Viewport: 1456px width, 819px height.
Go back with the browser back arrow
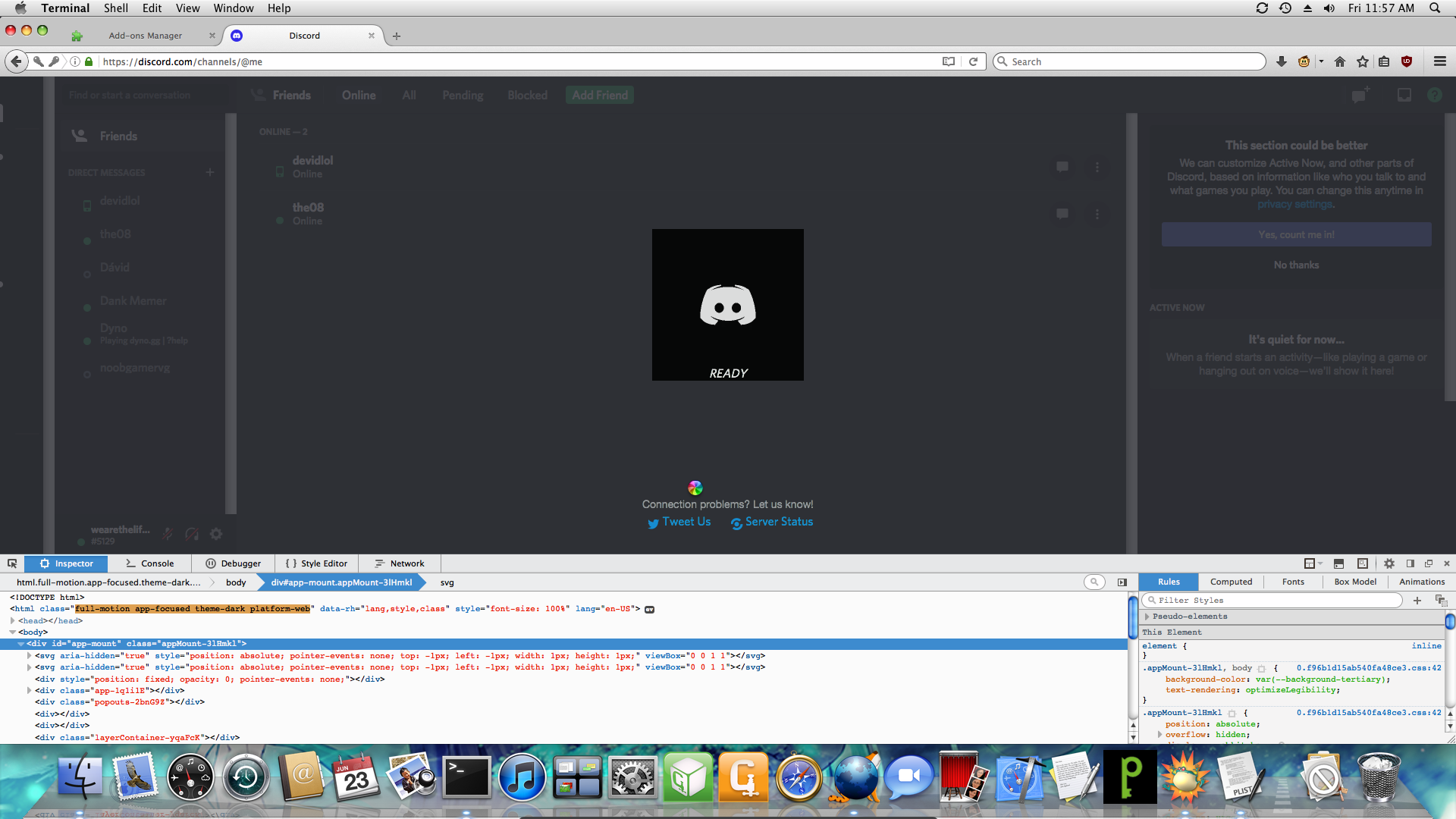tap(16, 61)
